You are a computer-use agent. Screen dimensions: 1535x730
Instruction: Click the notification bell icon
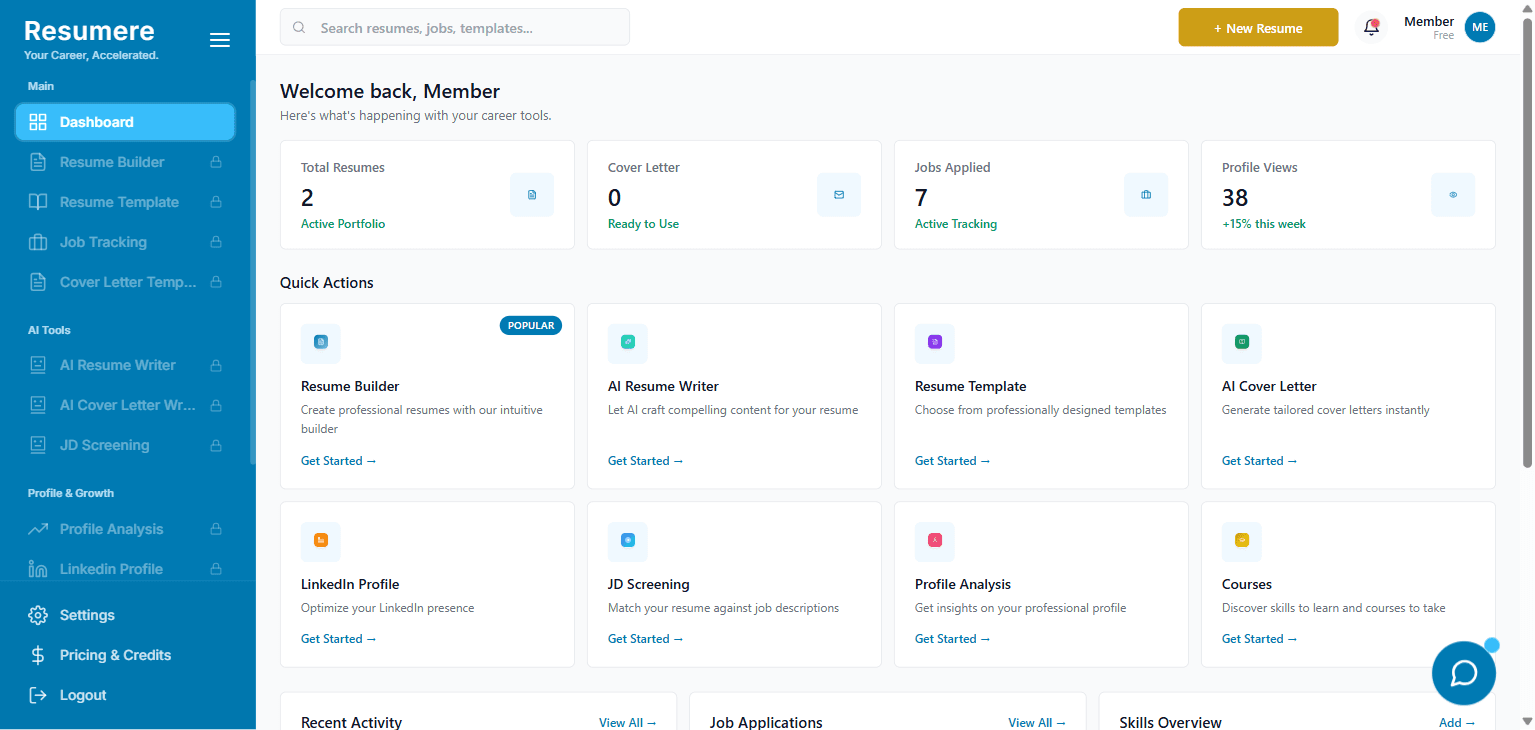1370,27
